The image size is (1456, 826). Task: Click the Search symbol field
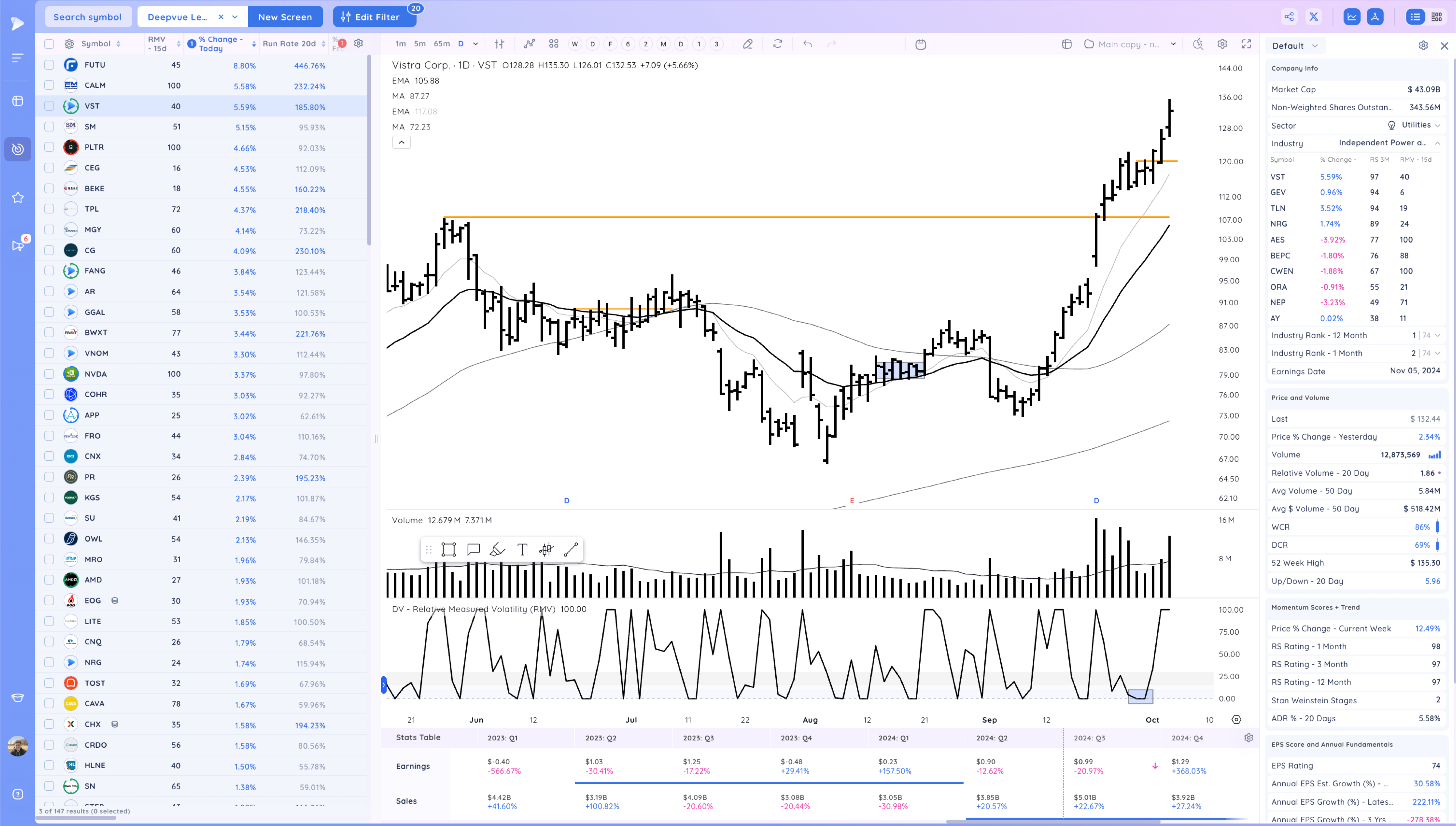coord(88,17)
